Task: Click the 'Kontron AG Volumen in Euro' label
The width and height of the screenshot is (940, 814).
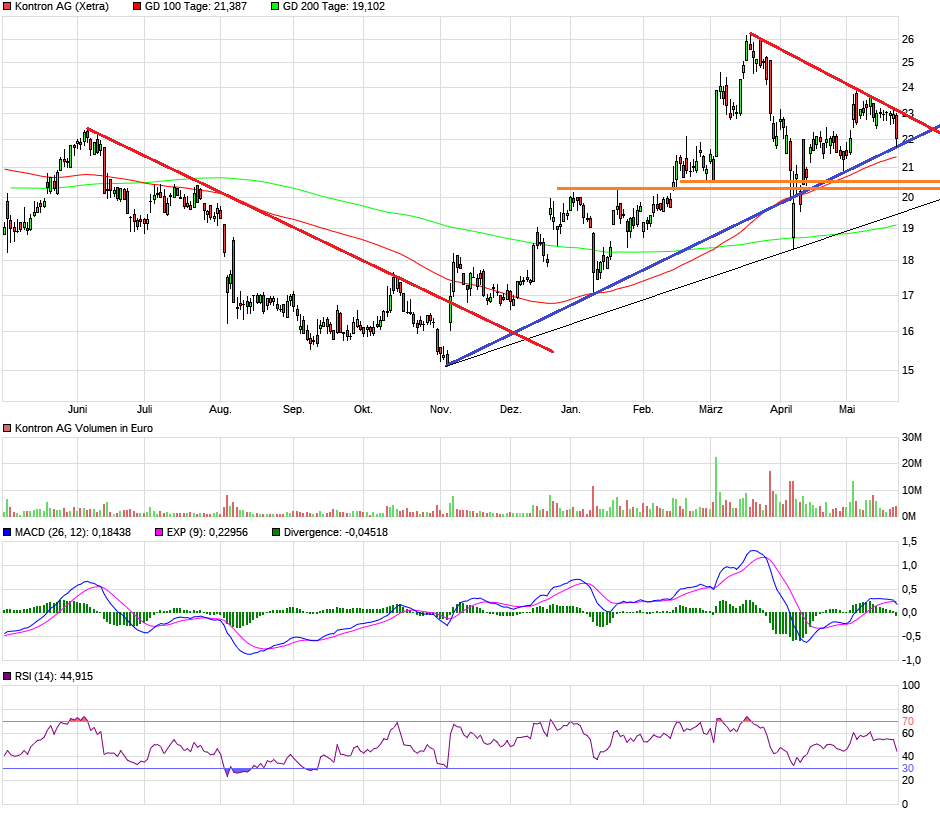Action: click(x=84, y=429)
